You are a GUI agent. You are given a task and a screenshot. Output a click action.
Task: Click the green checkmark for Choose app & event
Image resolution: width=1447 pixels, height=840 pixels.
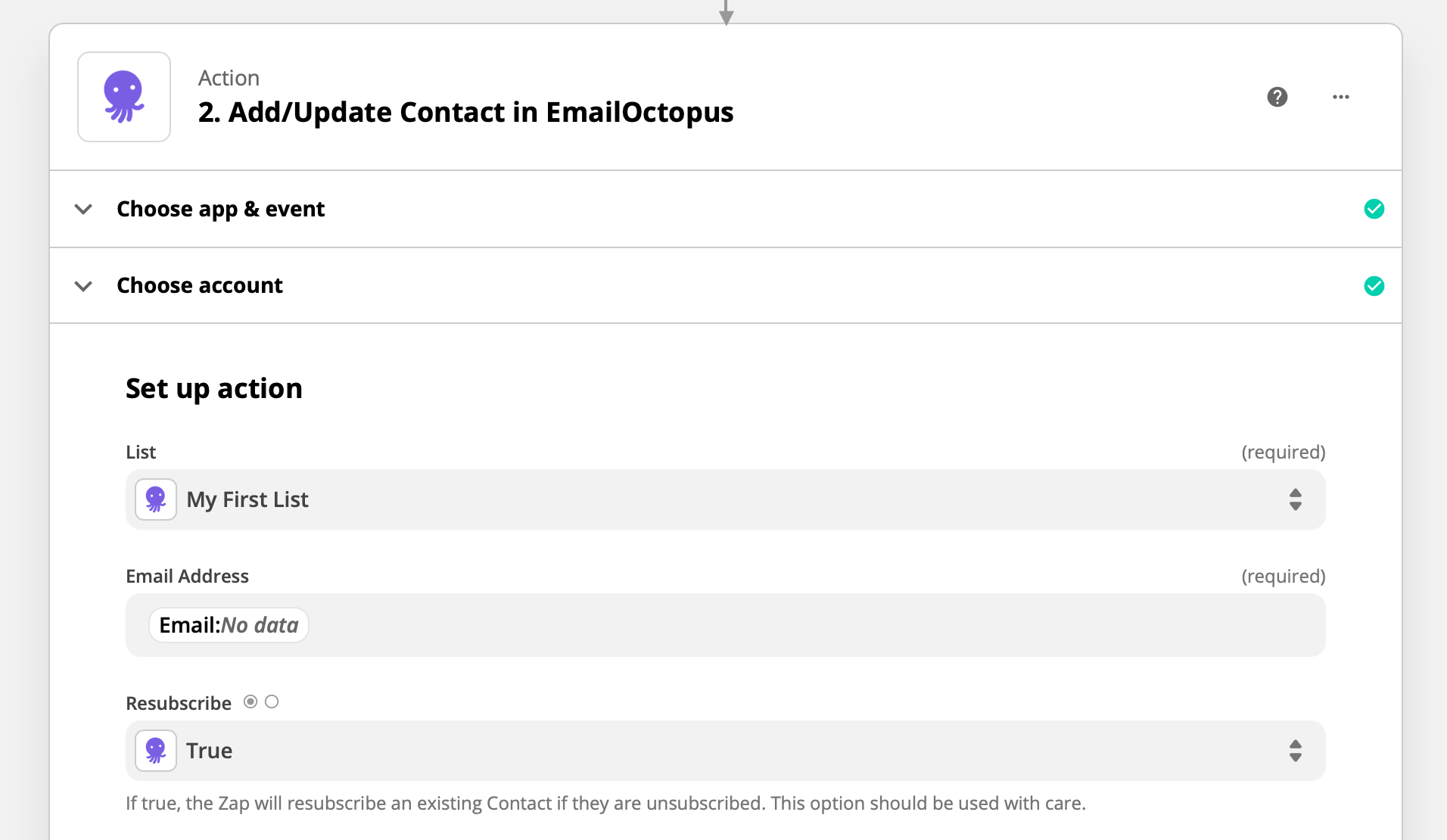pos(1374,209)
